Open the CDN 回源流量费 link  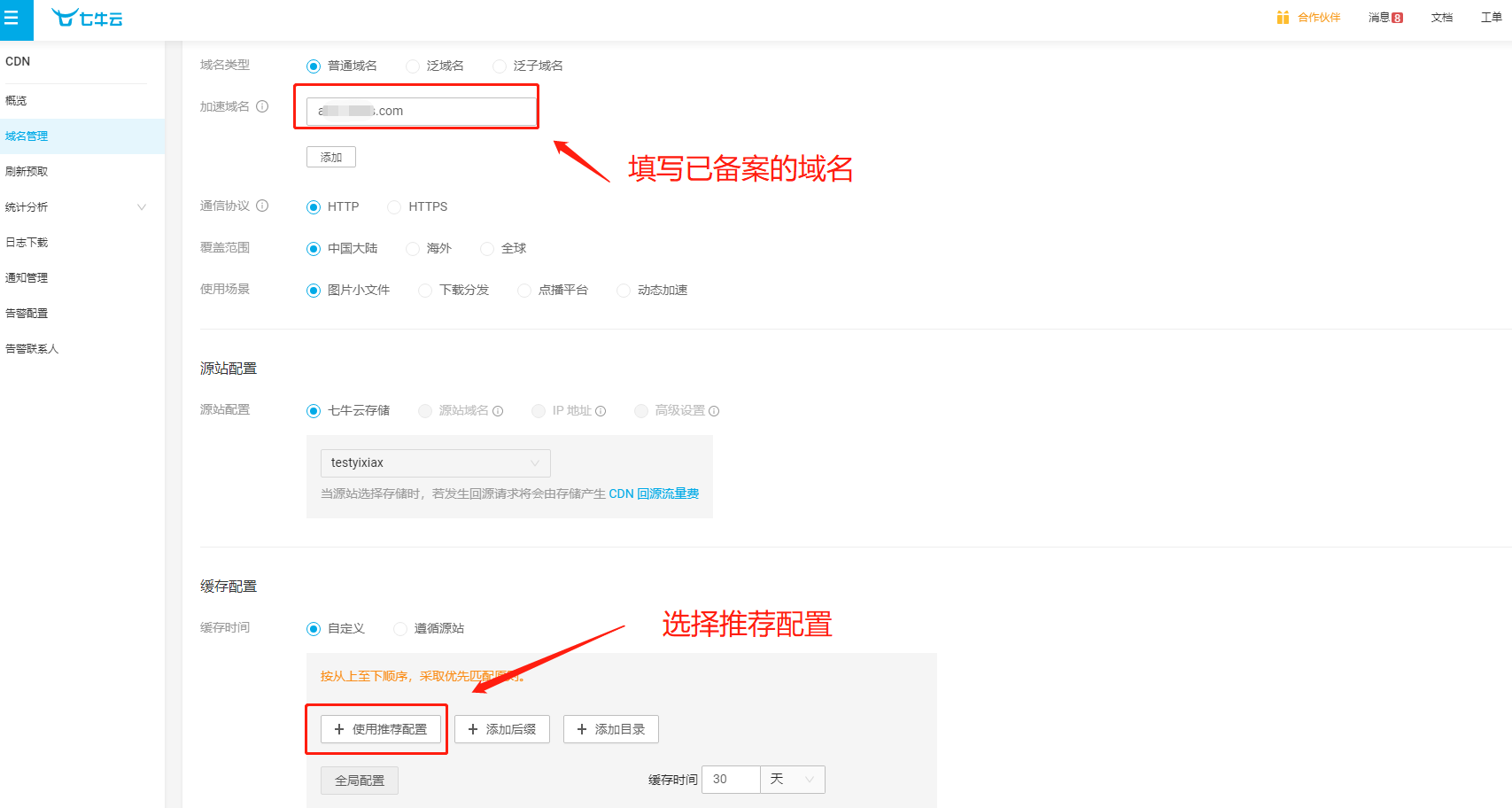654,493
